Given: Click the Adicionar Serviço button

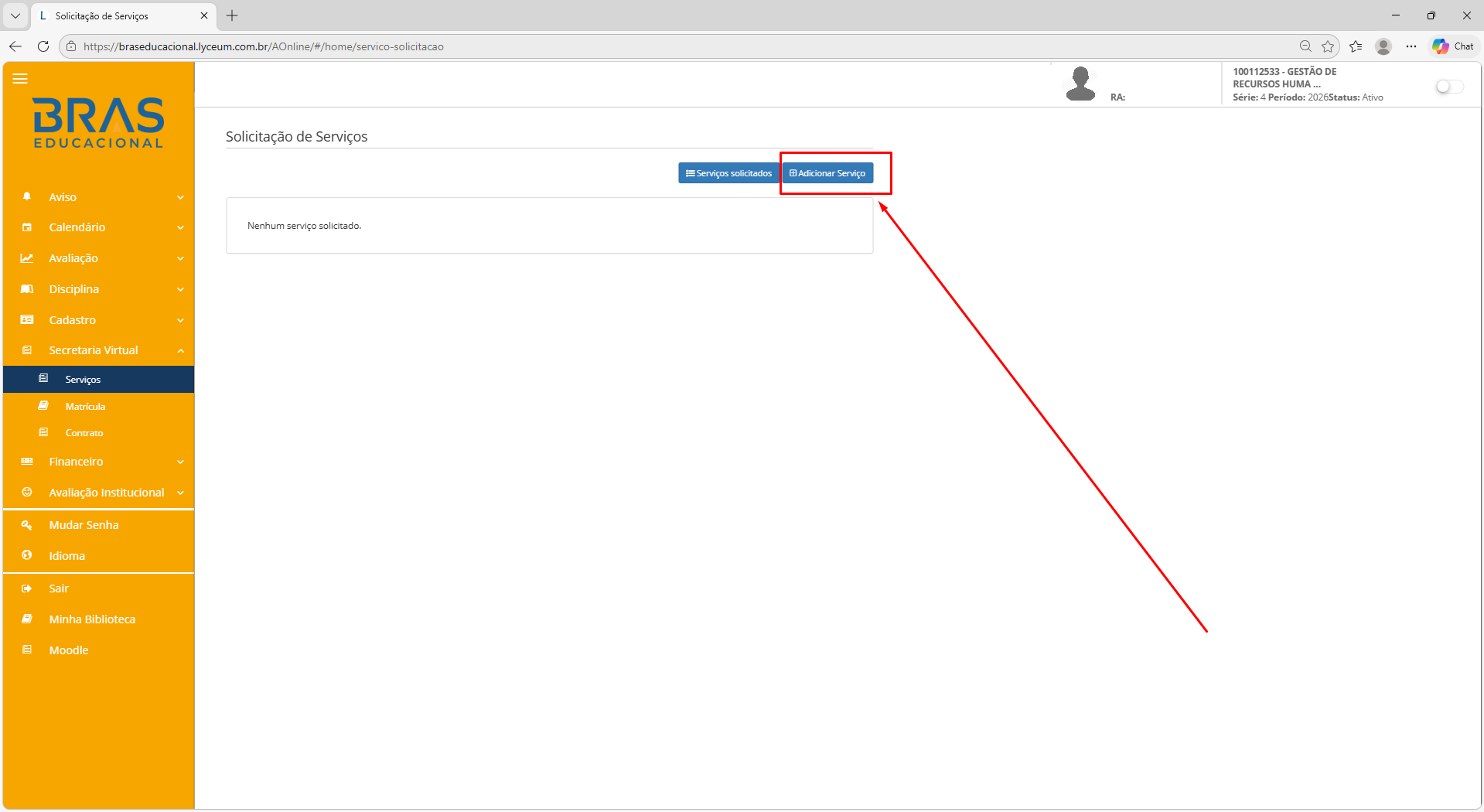Looking at the screenshot, I should coord(827,173).
